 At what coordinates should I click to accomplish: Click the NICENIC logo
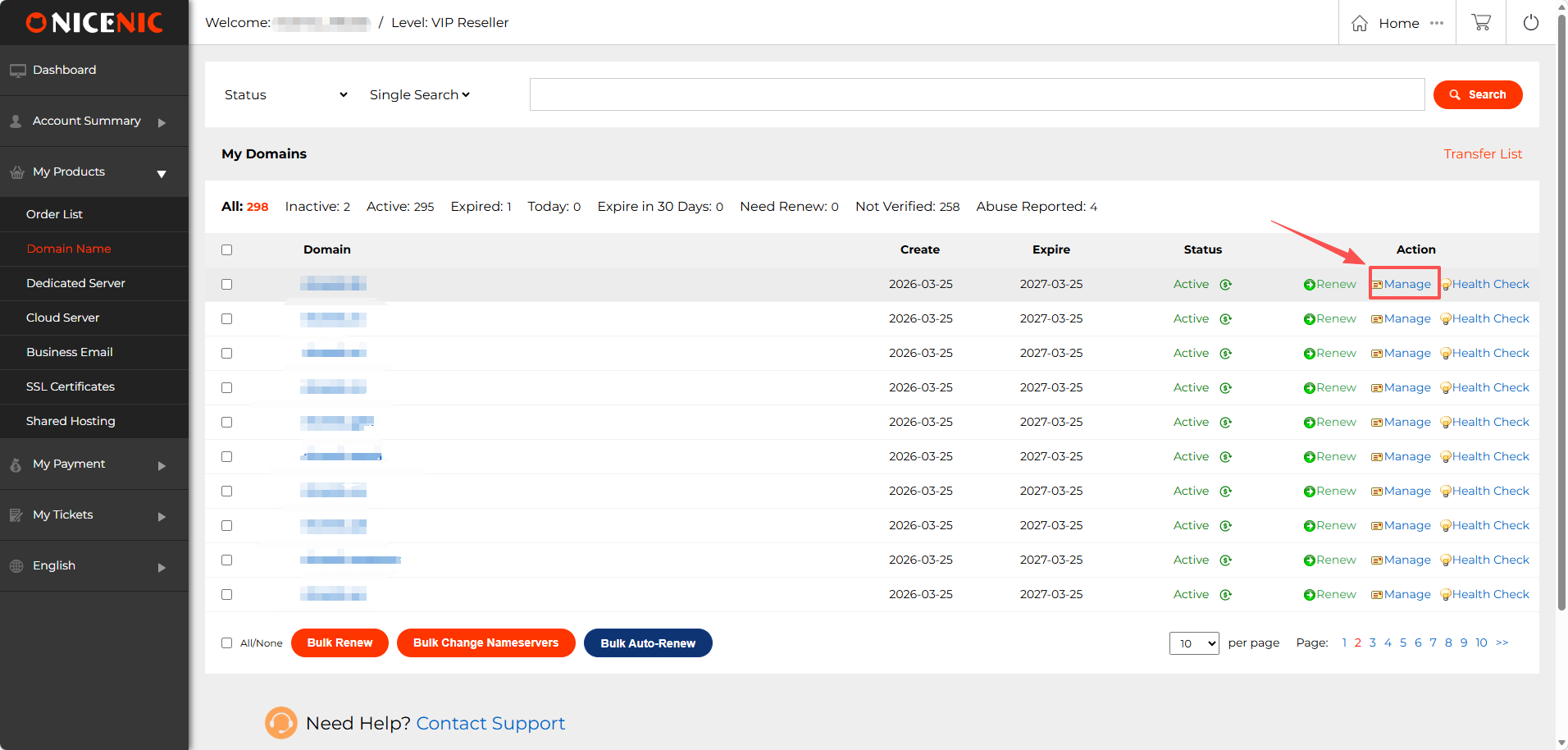coord(94,22)
